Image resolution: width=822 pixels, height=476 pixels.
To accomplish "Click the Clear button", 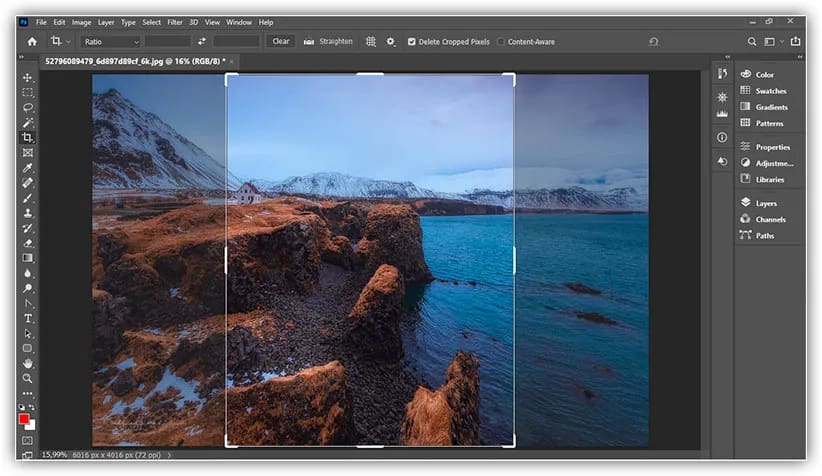I will click(281, 41).
